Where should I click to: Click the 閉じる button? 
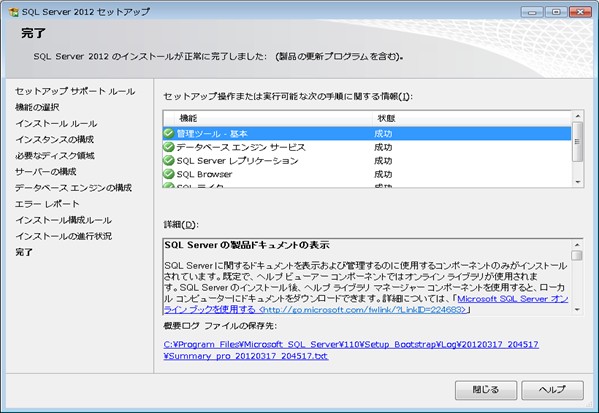point(486,390)
